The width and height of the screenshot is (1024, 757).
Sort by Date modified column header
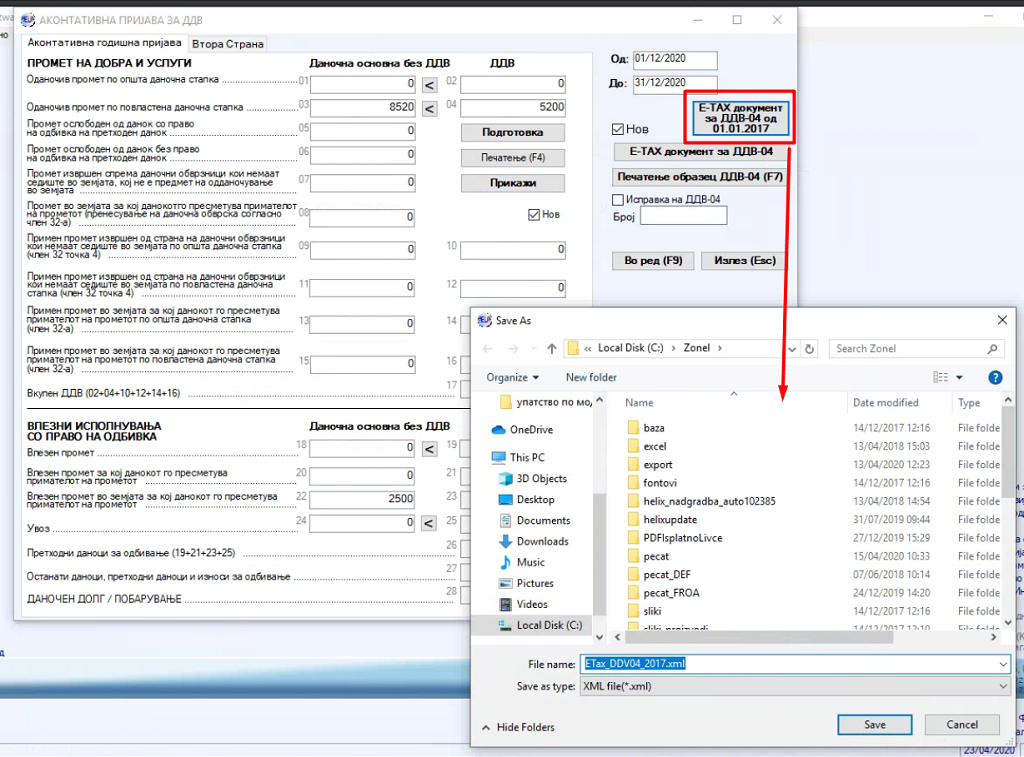(886, 403)
